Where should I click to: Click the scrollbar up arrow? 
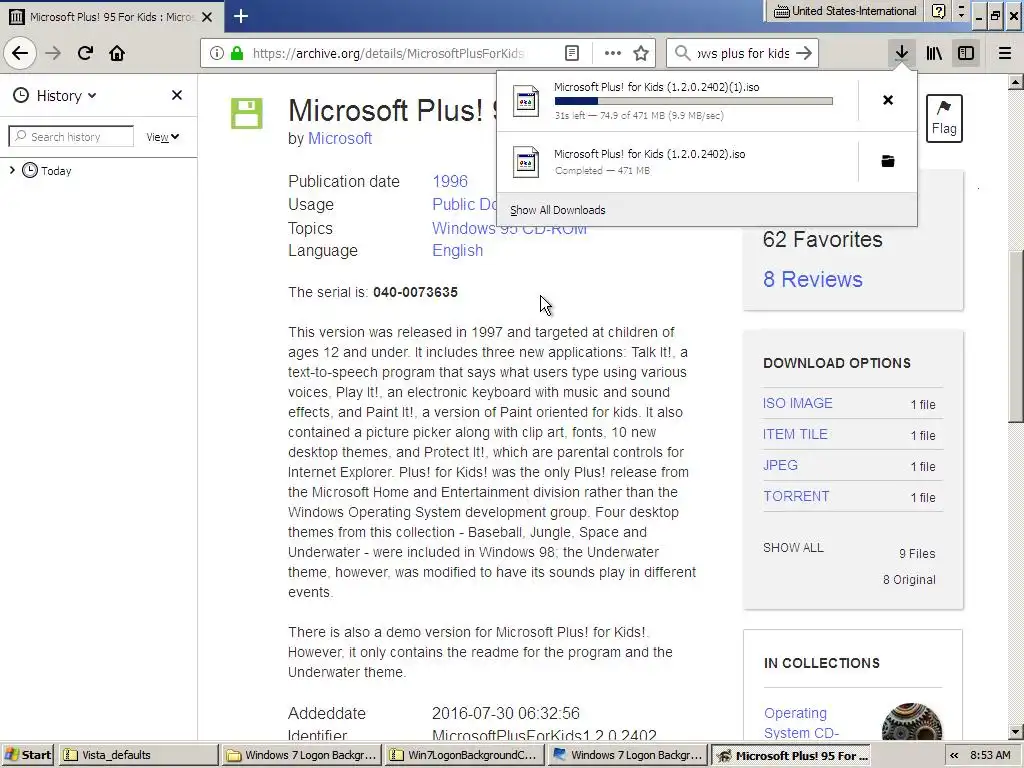(1015, 82)
